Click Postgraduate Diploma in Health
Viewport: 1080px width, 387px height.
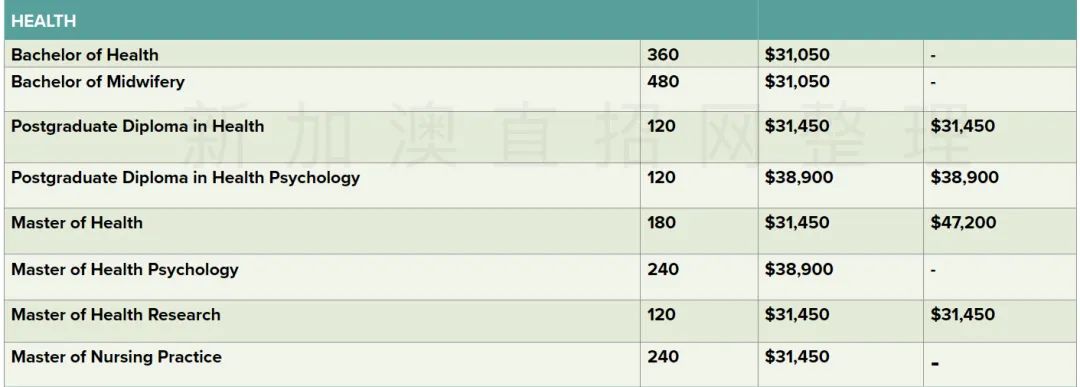137,127
